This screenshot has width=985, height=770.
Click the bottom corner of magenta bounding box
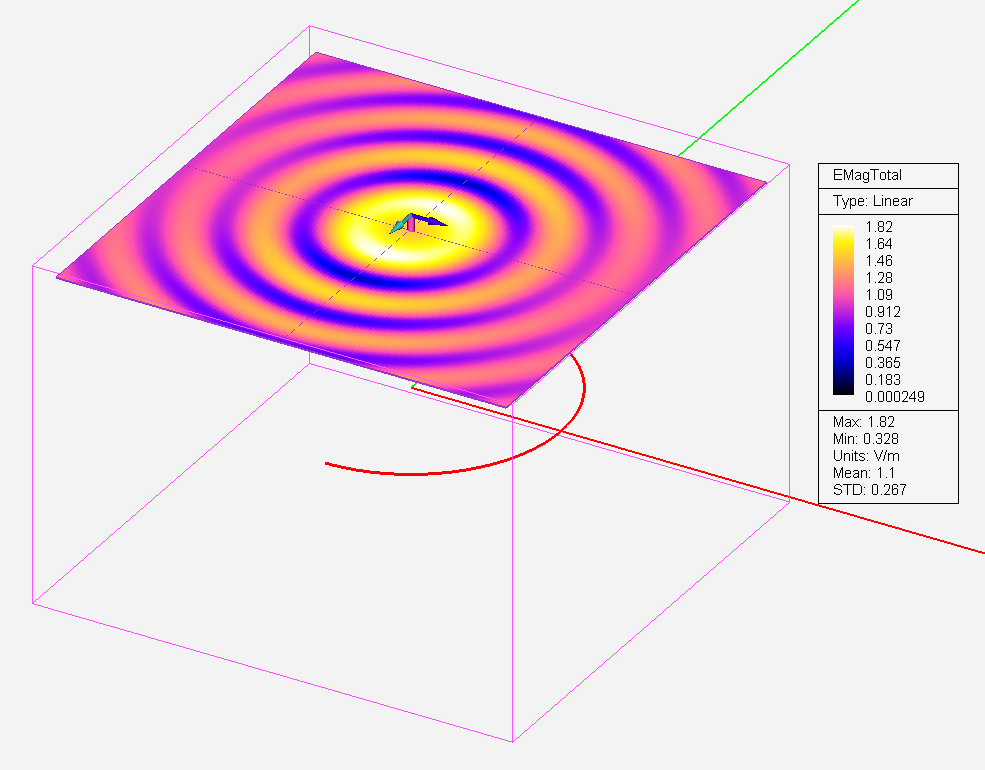[x=513, y=742]
